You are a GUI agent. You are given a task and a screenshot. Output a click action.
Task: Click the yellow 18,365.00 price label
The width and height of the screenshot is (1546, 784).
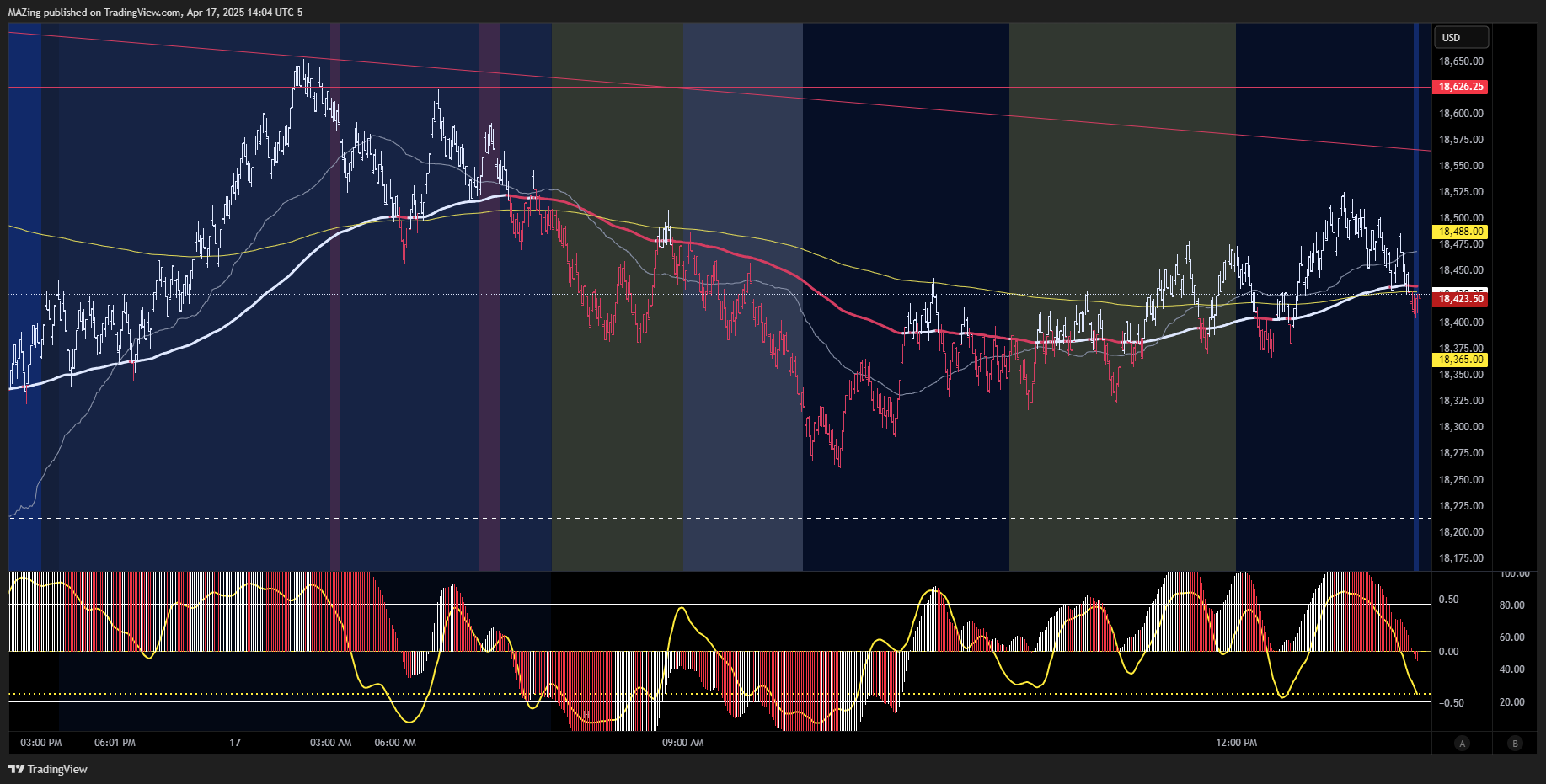point(1460,360)
